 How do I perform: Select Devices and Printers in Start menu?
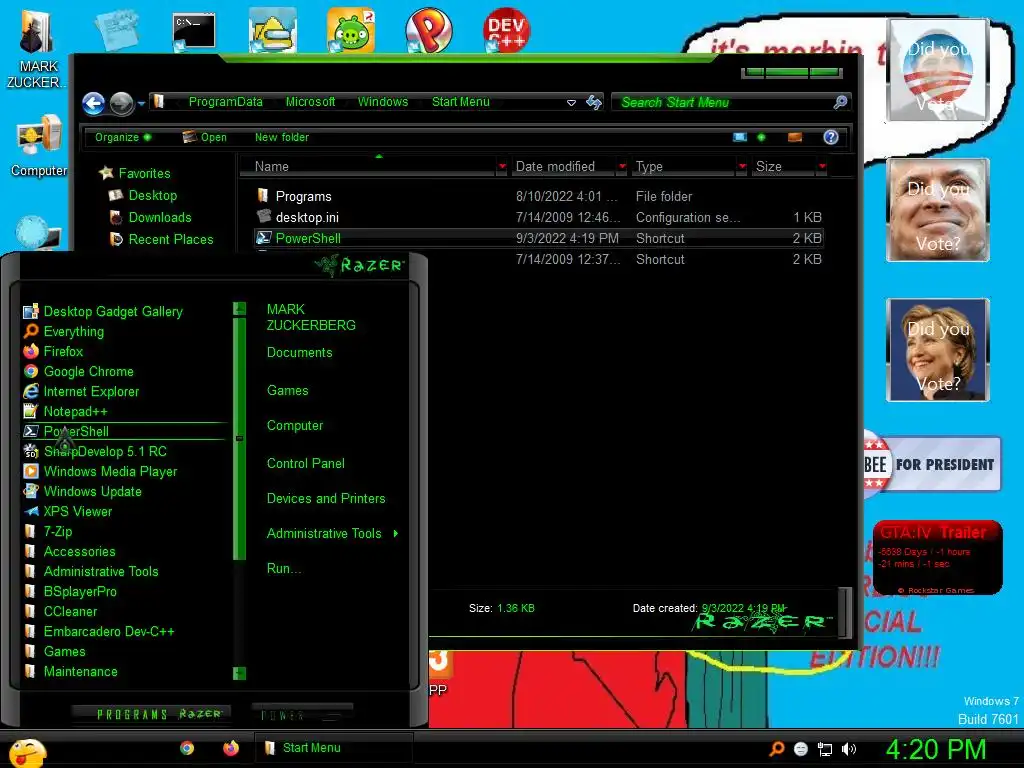point(326,499)
